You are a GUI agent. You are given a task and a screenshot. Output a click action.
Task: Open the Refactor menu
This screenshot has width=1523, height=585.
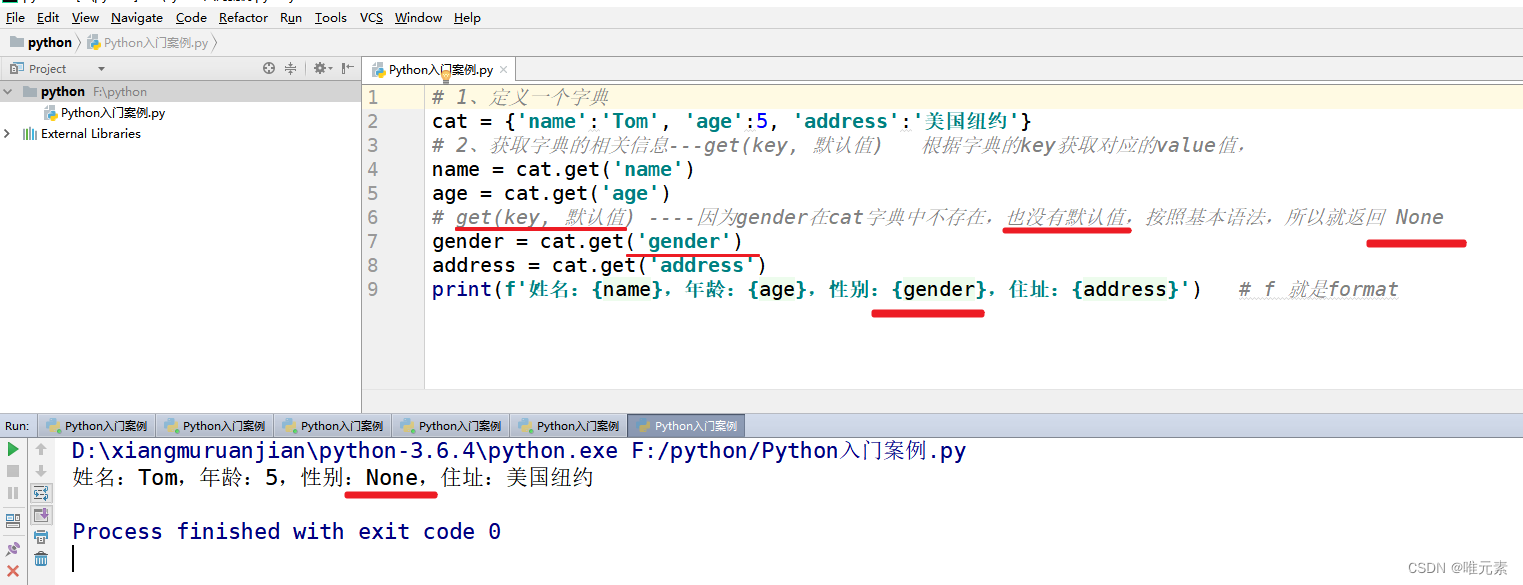click(243, 17)
